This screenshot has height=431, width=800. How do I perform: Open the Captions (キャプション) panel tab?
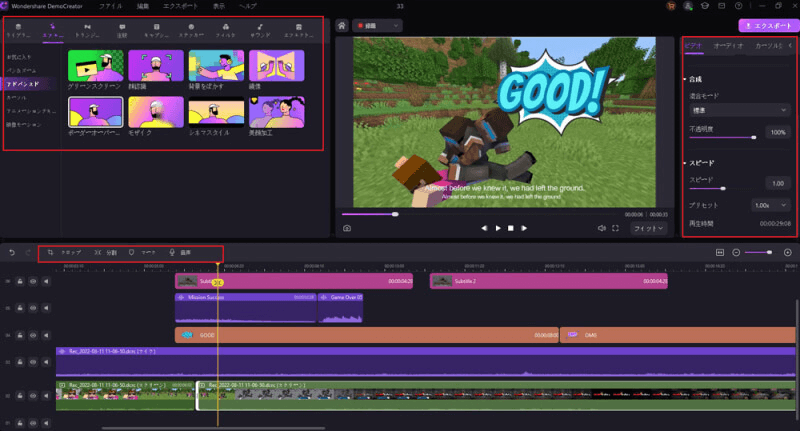(157, 31)
